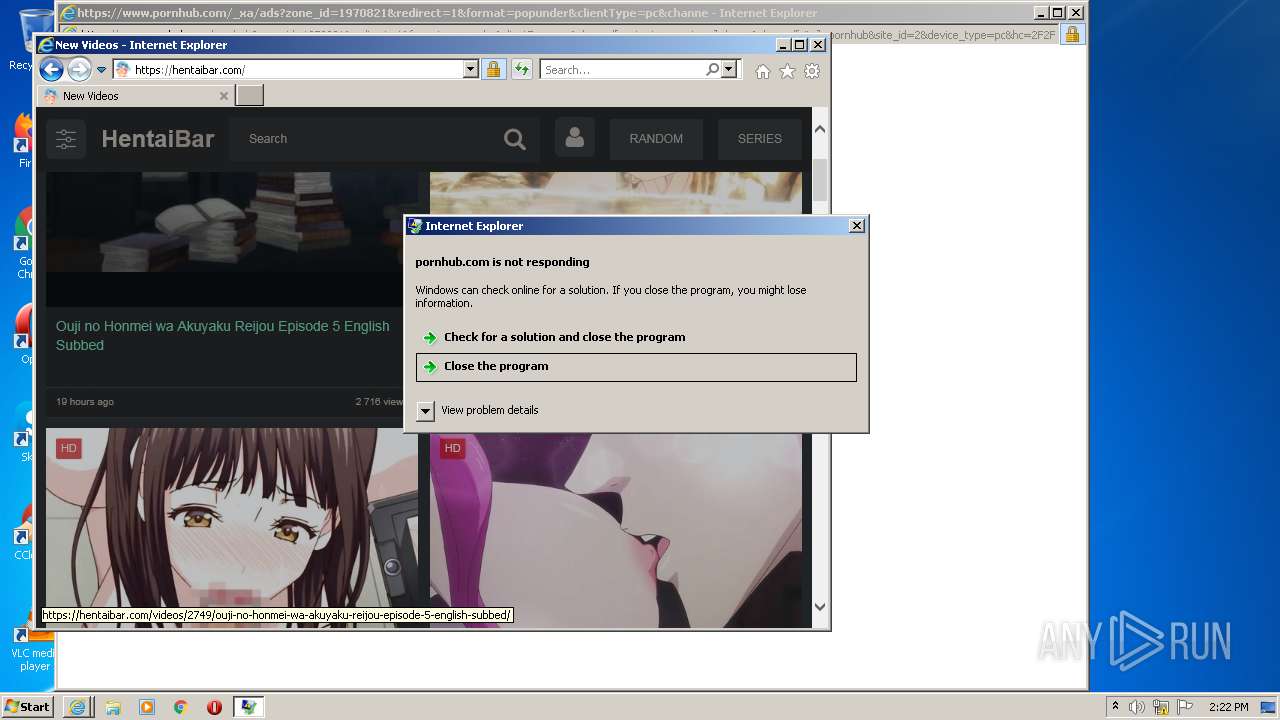Viewport: 1280px width, 720px height.
Task: Open the volume speaker tray icon
Action: (1137, 707)
